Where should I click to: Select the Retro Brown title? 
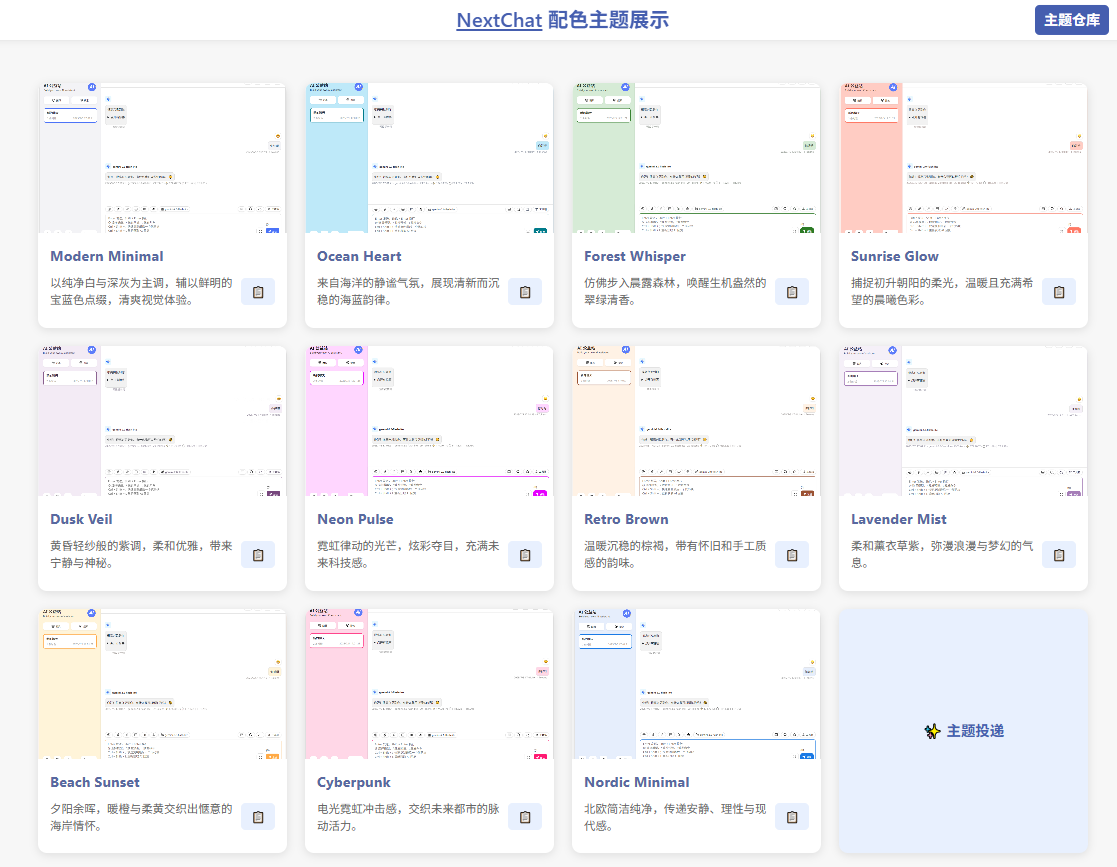pyautogui.click(x=626, y=519)
